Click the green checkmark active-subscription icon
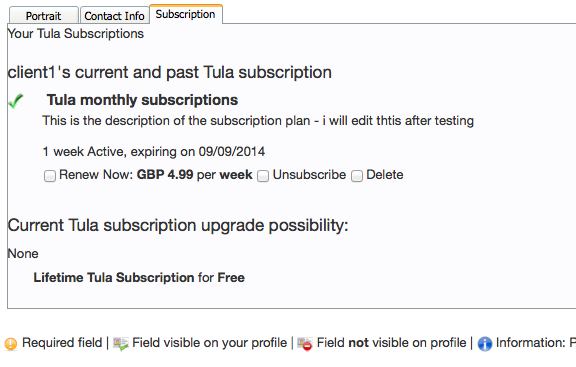 point(15,101)
